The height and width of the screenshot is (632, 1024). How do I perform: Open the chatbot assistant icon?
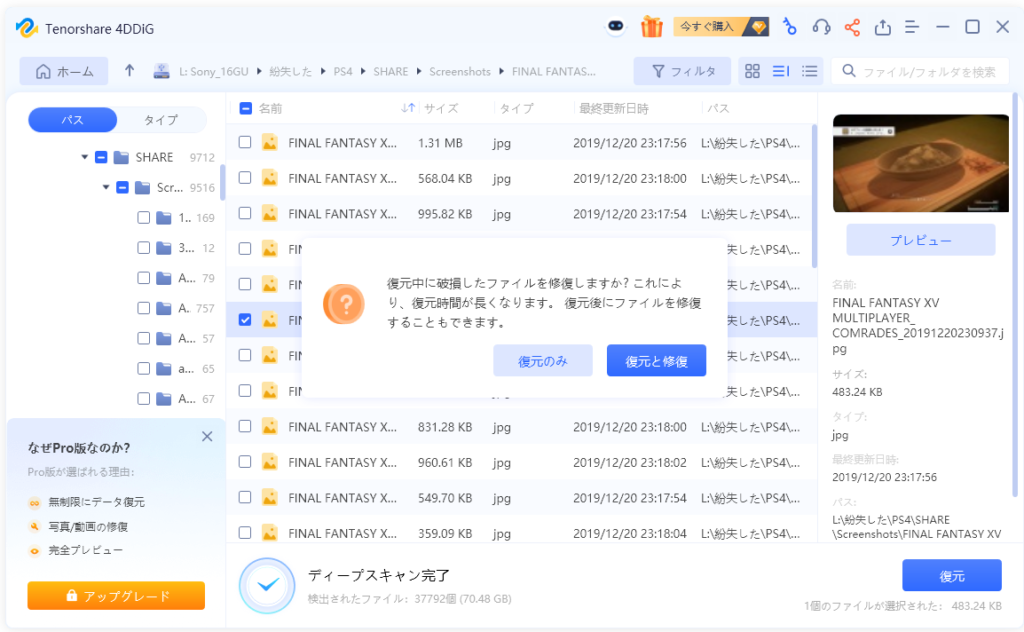(615, 26)
